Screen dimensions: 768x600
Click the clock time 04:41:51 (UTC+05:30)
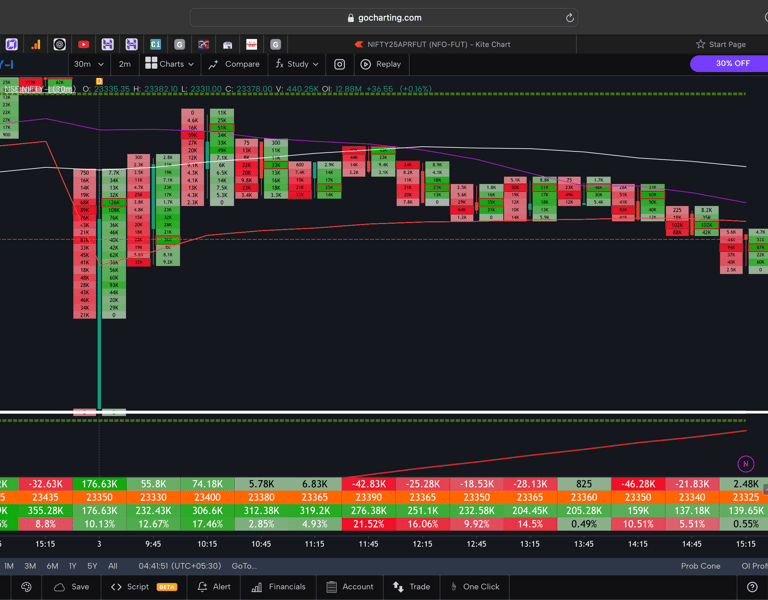click(x=180, y=566)
